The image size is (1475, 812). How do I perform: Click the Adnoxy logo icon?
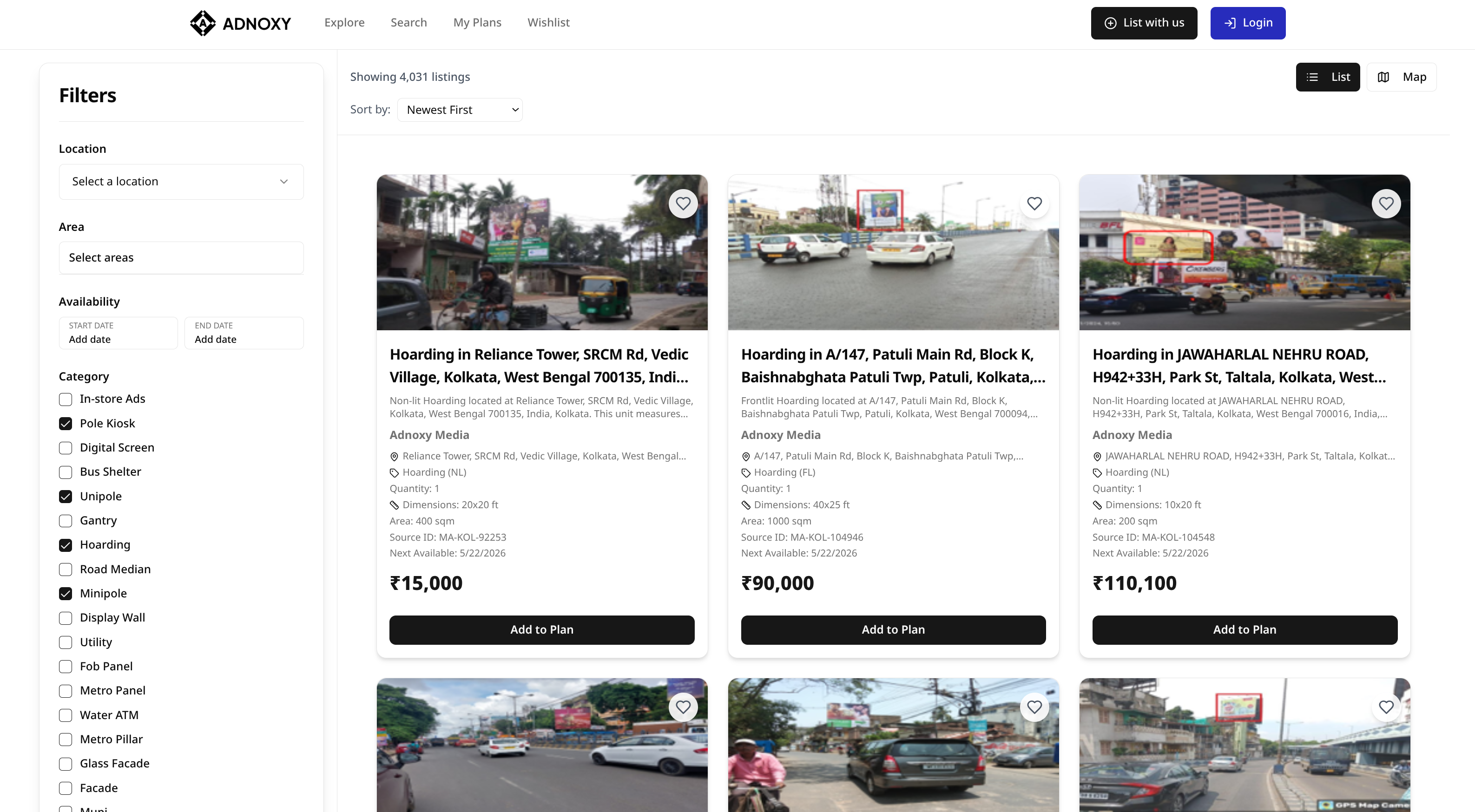tap(203, 23)
